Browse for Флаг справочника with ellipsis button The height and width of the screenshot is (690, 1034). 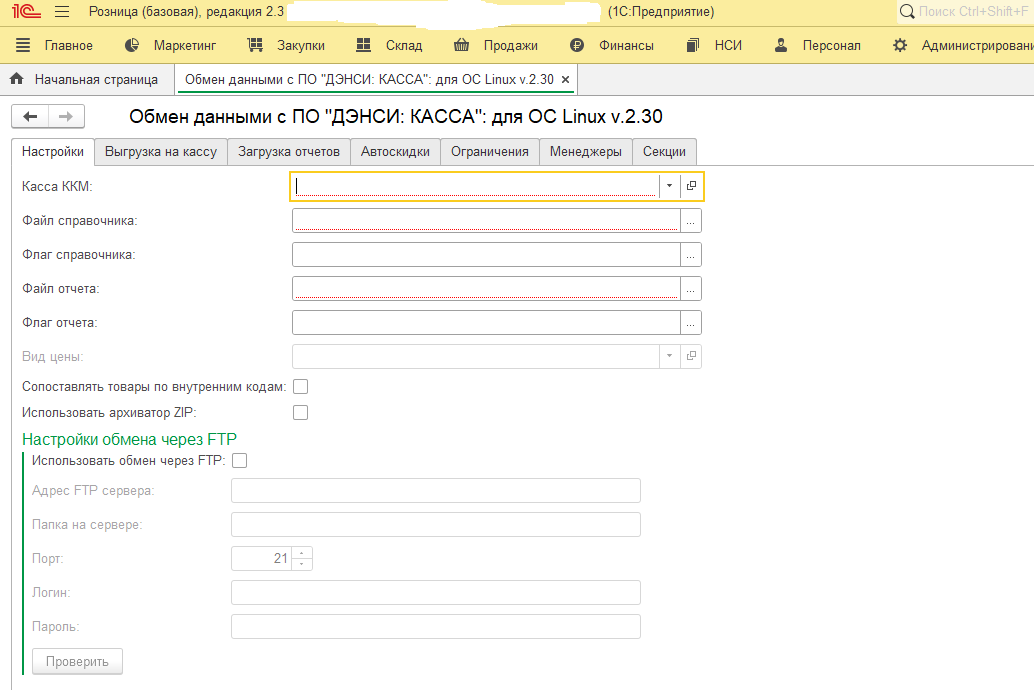690,255
